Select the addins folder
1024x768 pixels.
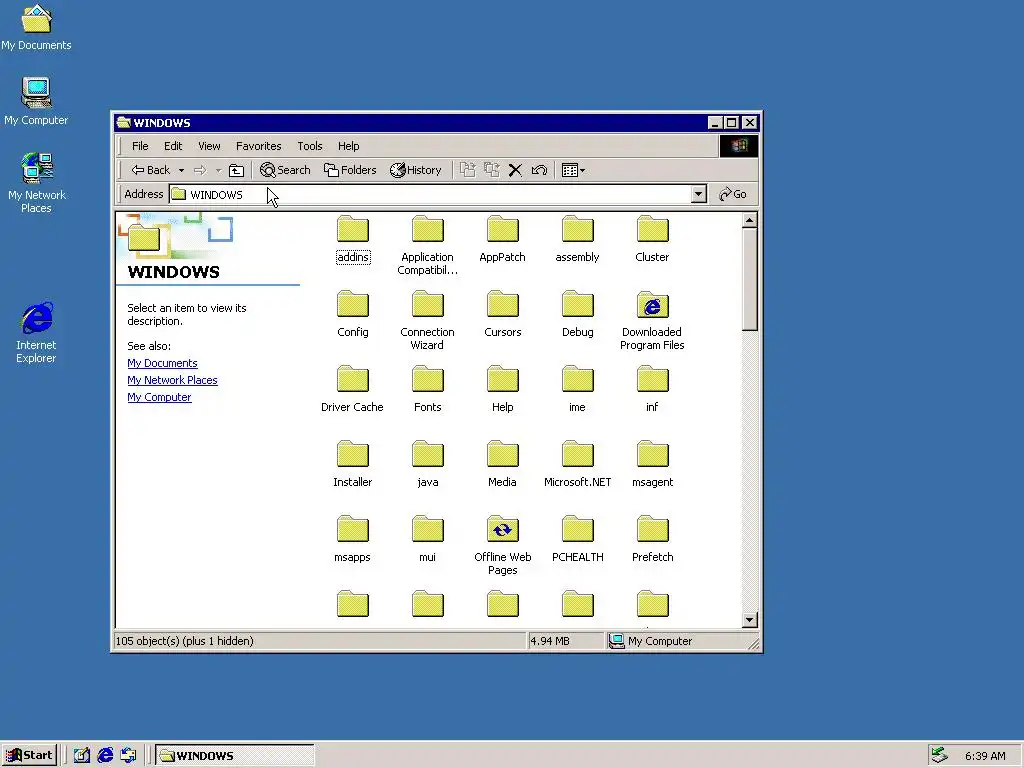pyautogui.click(x=353, y=240)
